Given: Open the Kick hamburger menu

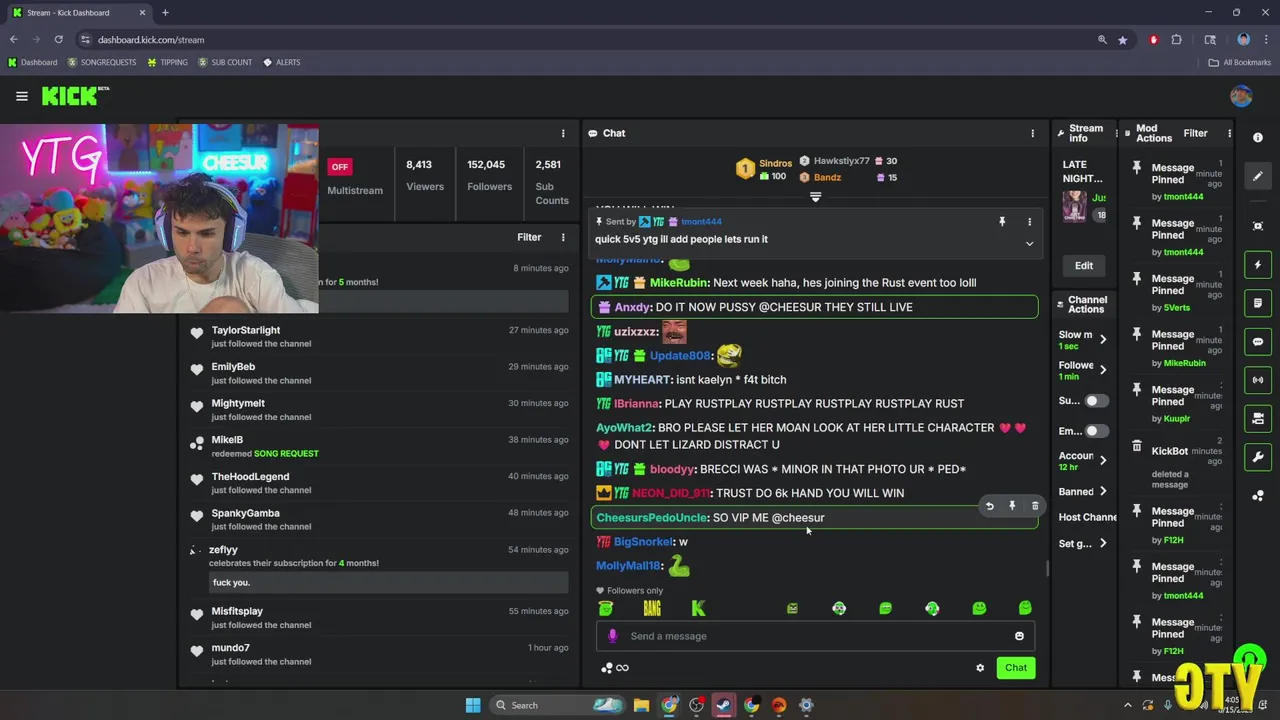Looking at the screenshot, I should coord(21,96).
